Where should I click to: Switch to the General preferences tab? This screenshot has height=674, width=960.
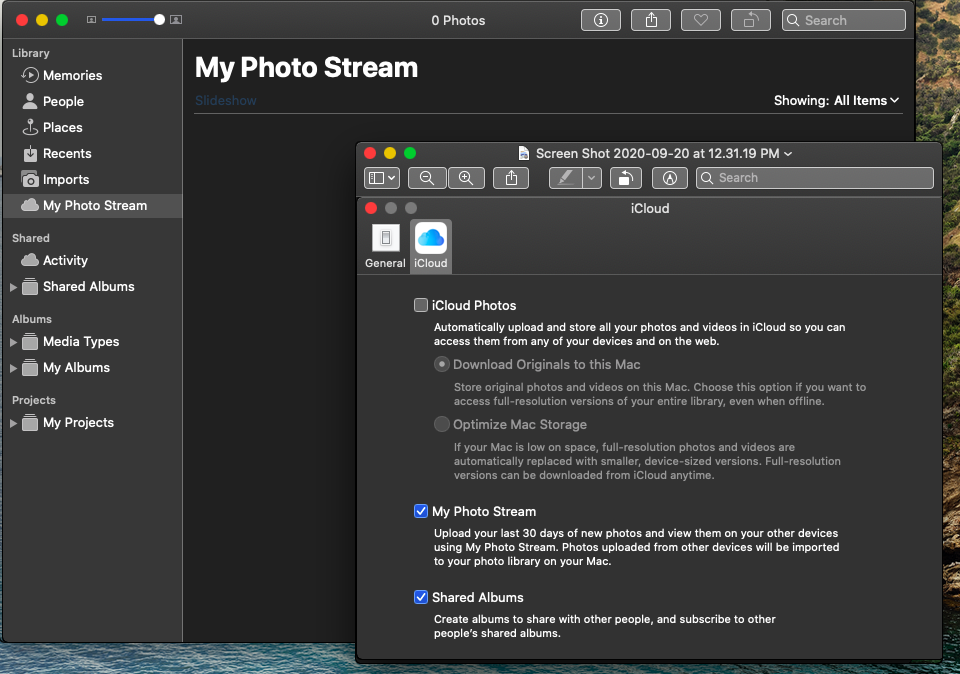(385, 246)
